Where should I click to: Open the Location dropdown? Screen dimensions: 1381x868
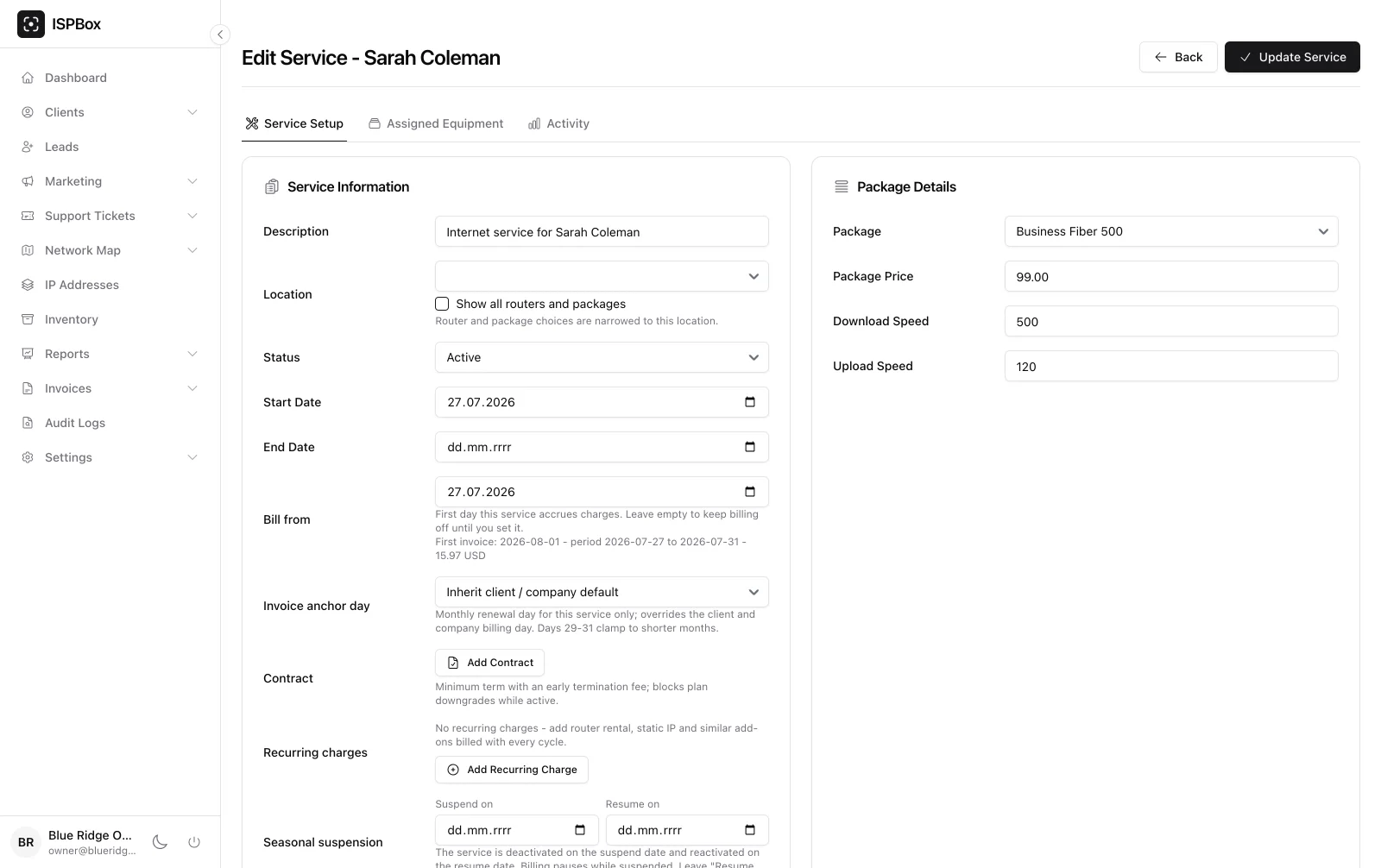pos(602,276)
